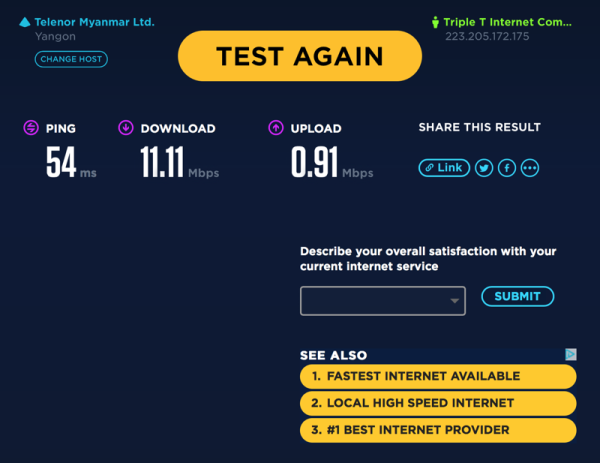The width and height of the screenshot is (600, 463).
Task: Copy the result Link share button
Action: 444,168
